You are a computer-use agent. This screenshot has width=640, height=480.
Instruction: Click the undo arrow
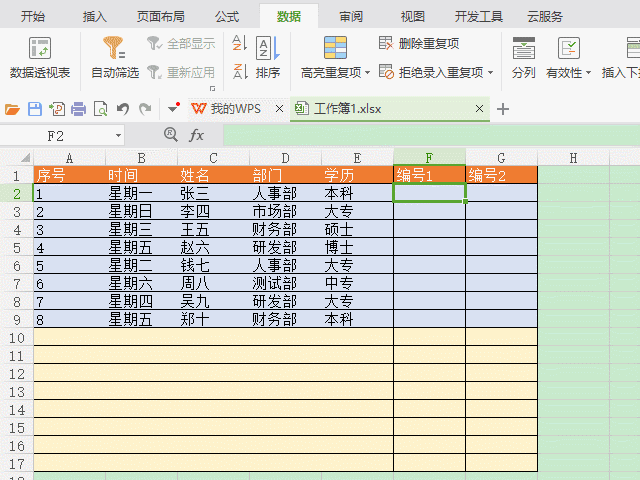(122, 109)
